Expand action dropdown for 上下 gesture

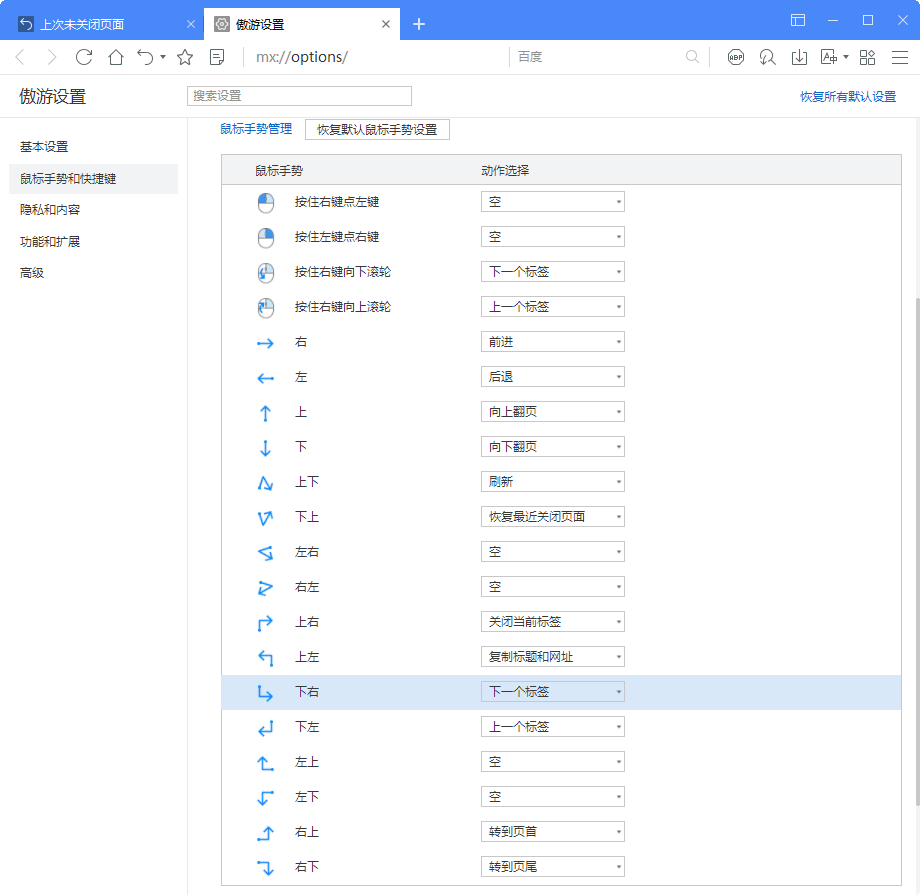tap(552, 482)
